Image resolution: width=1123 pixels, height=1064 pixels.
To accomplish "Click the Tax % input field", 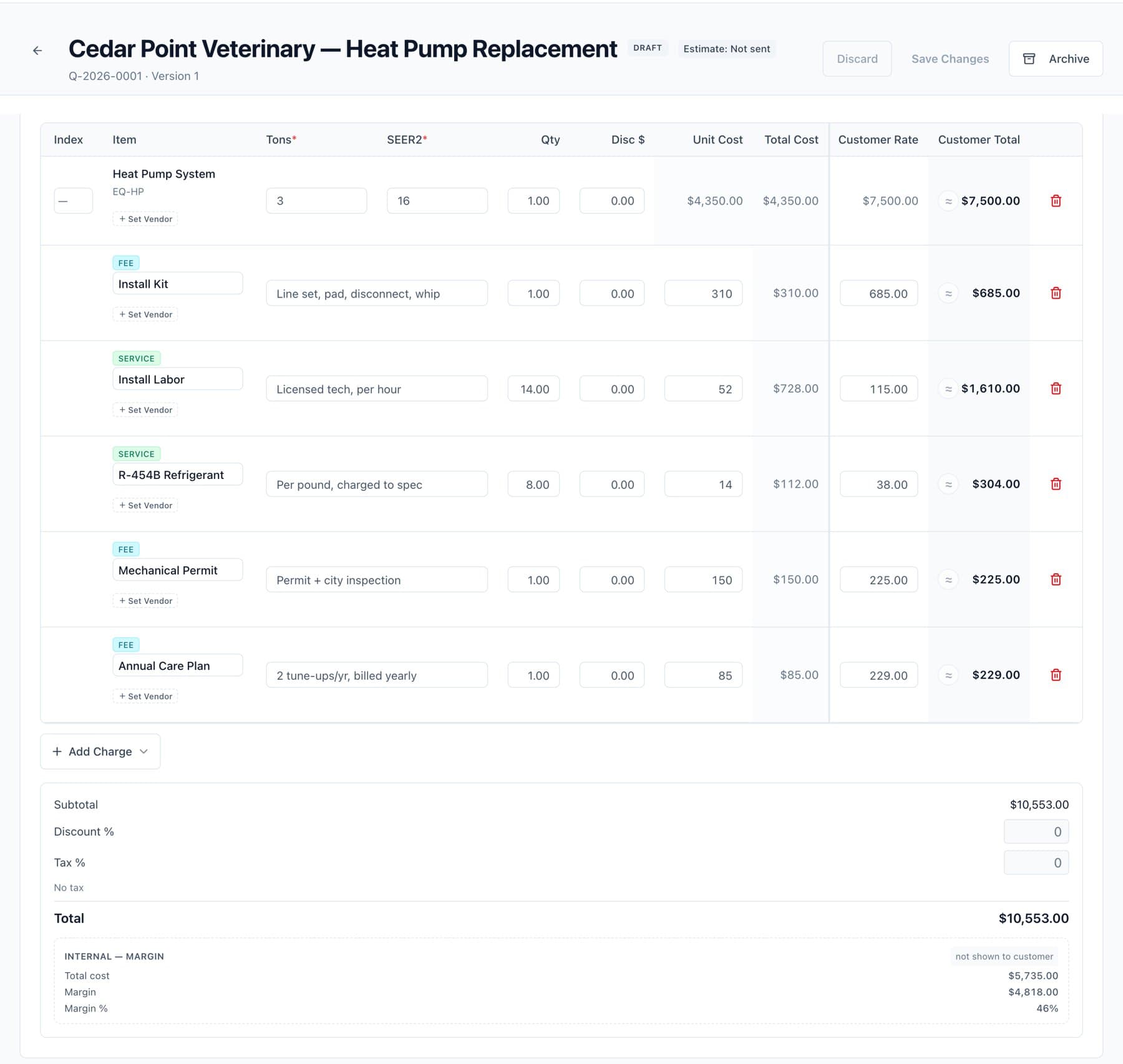I will coord(1036,863).
